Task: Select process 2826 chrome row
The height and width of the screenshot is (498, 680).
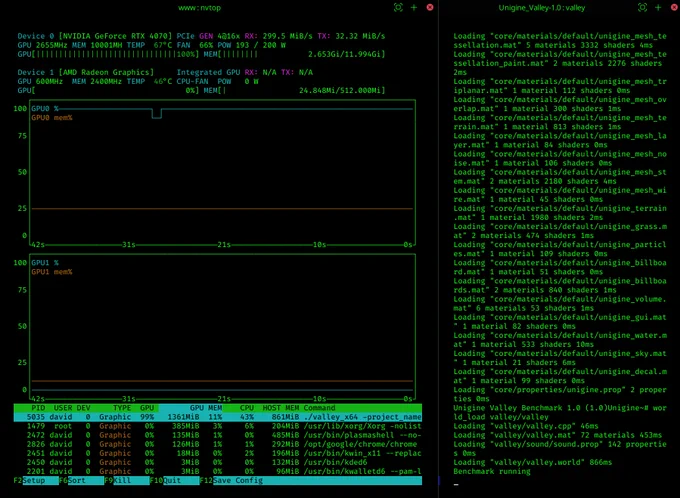Action: click(218, 444)
